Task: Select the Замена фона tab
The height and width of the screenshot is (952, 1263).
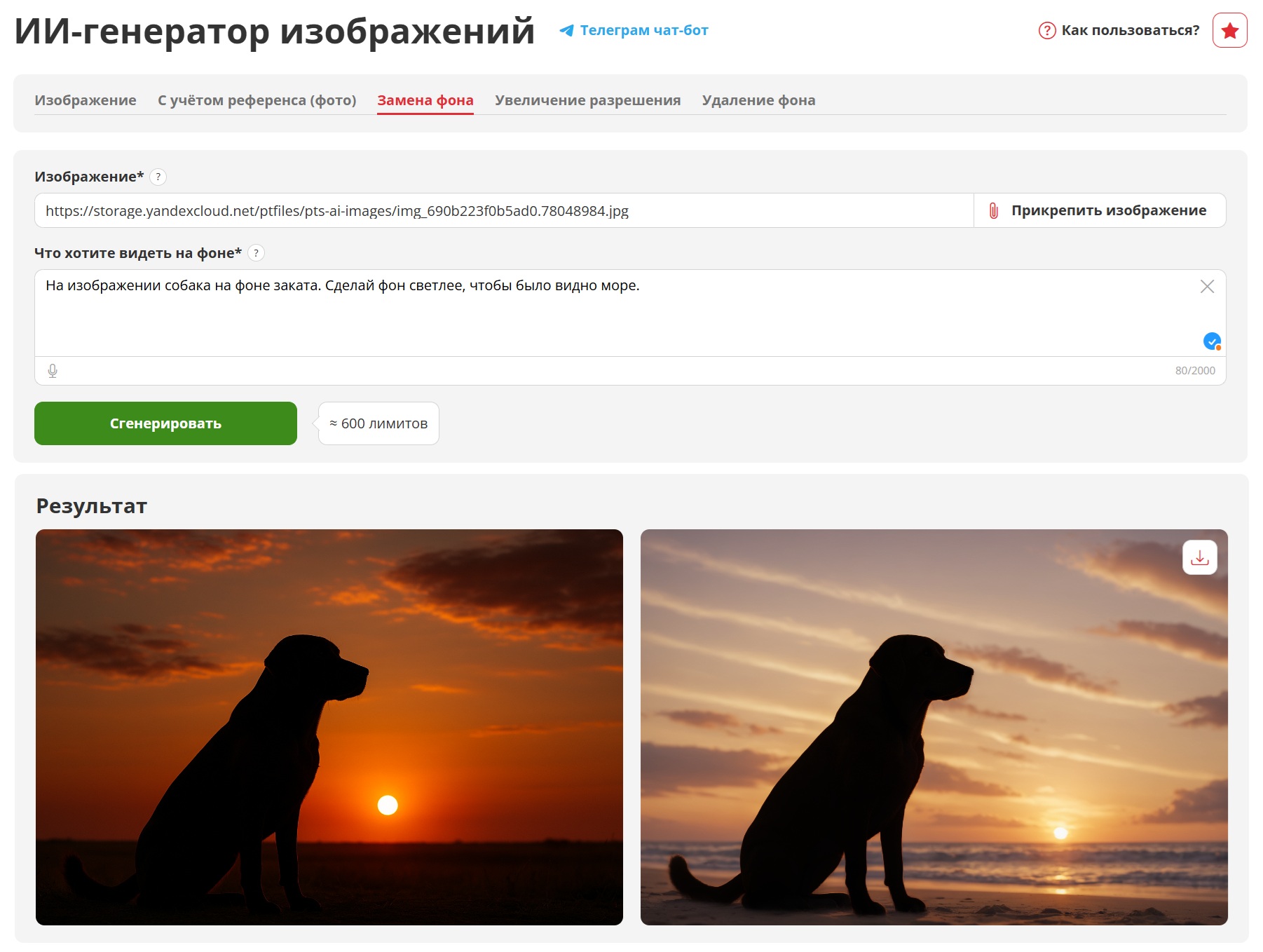Action: coord(425,100)
